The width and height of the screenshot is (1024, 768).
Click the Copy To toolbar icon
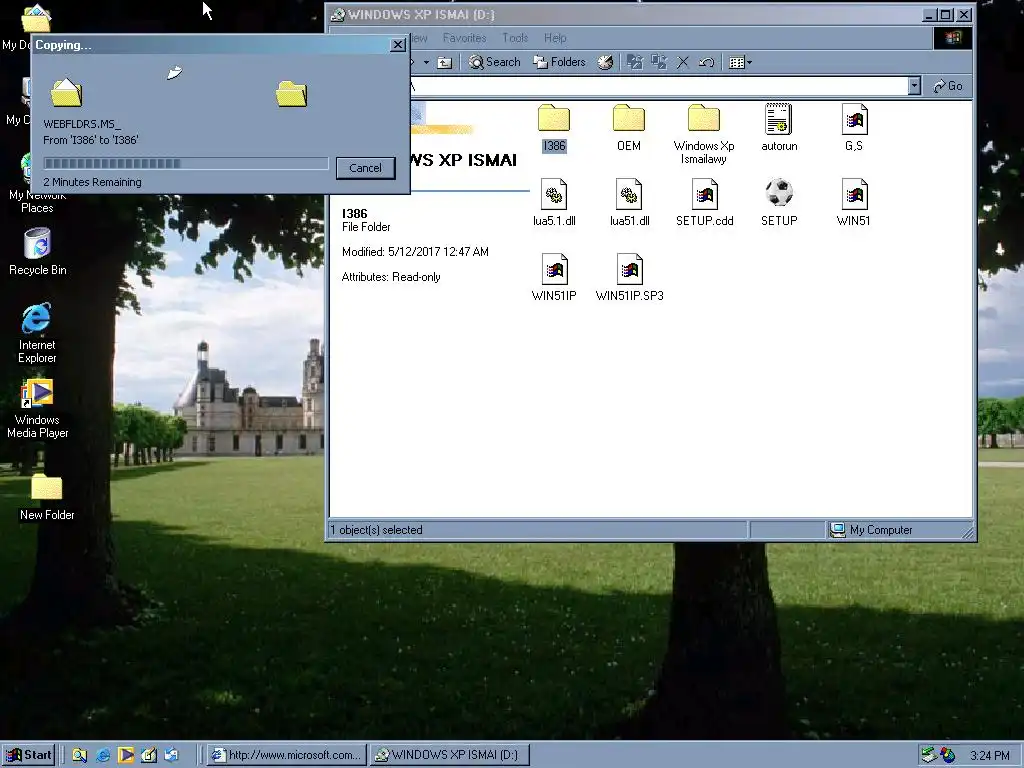pos(659,63)
